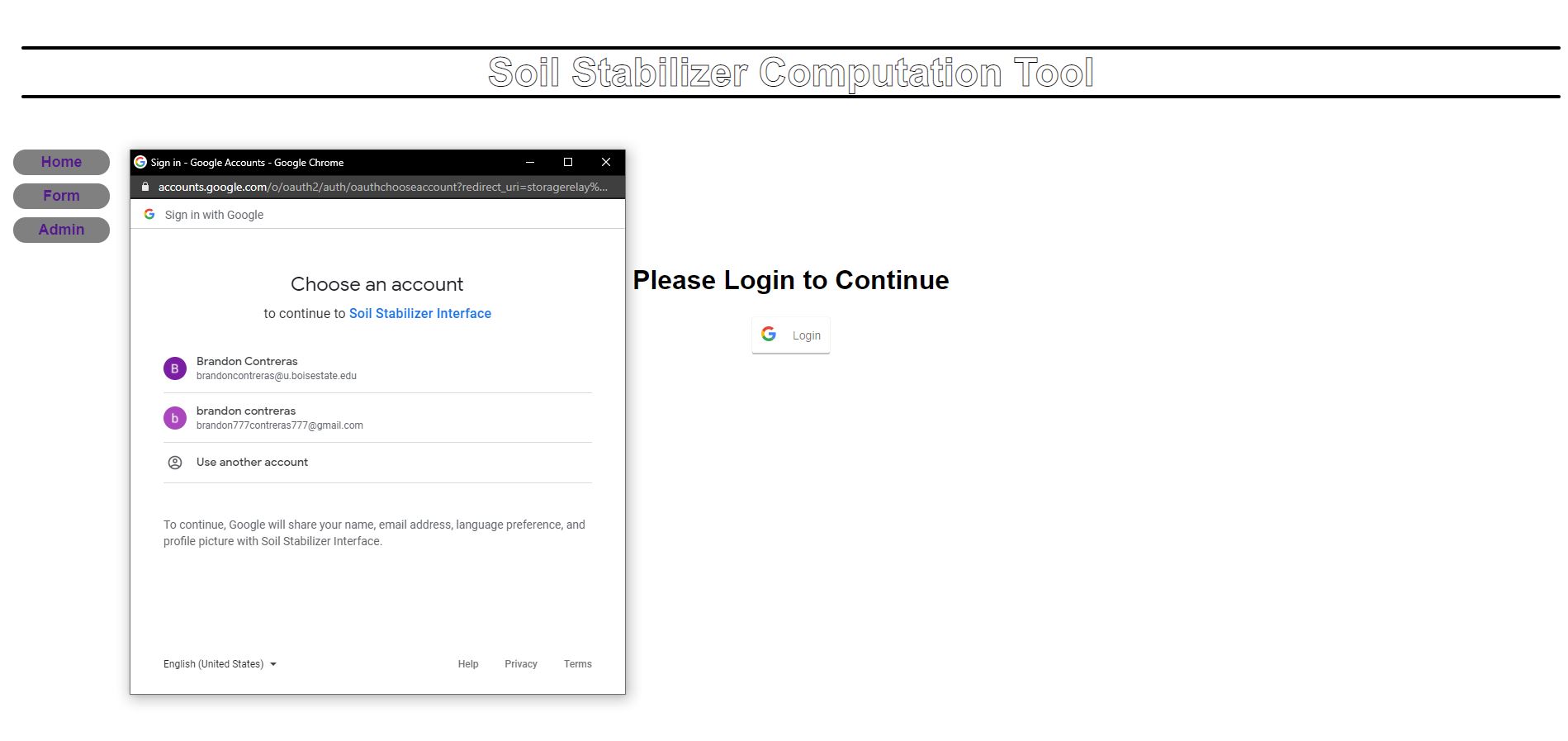The width and height of the screenshot is (1568, 741).
Task: Click the Chrome favicon in popup title bar
Action: coord(140,163)
